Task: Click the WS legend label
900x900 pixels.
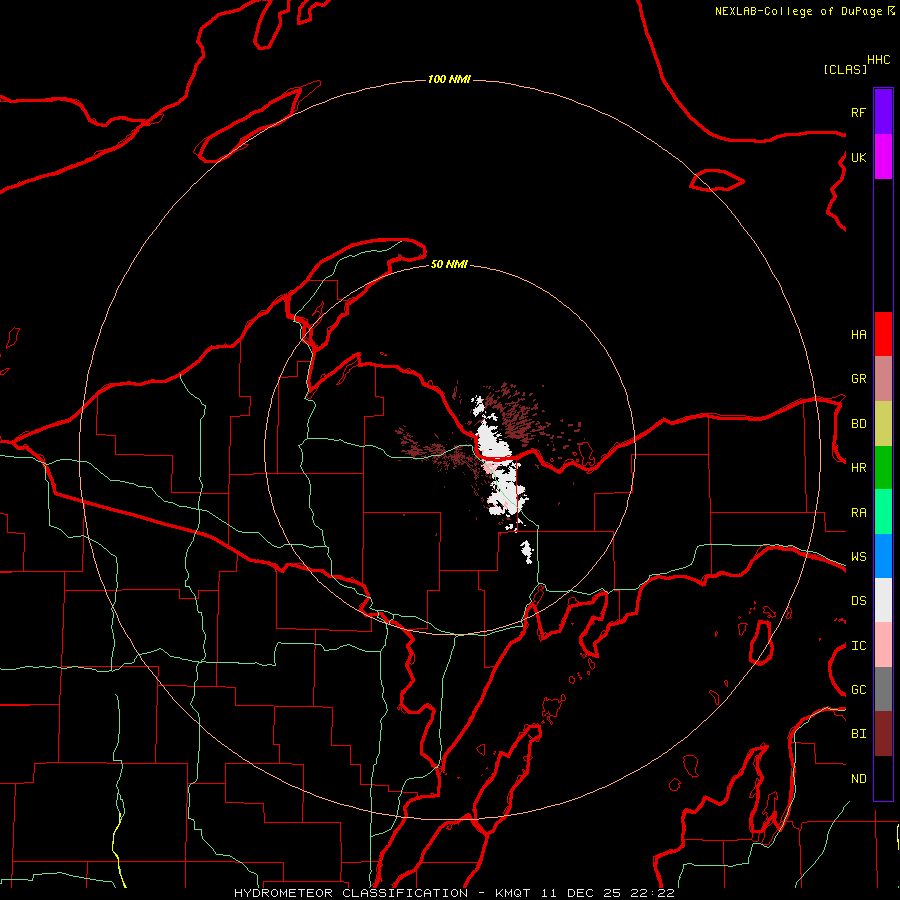Action: pos(858,557)
